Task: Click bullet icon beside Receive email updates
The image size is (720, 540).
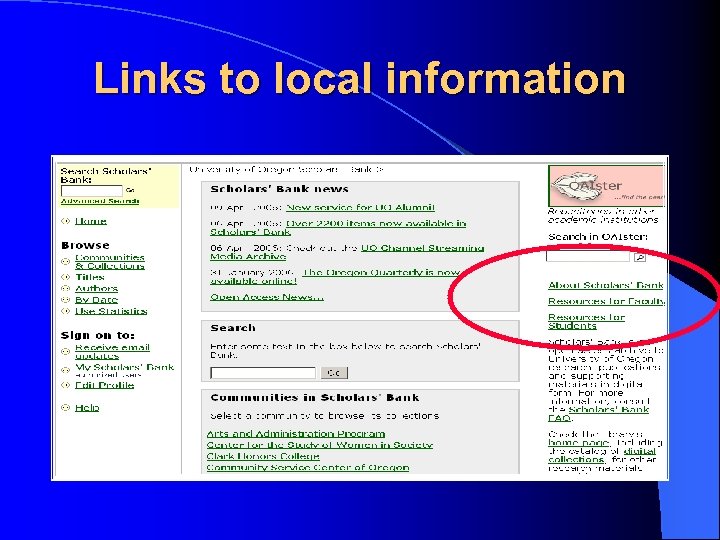Action: click(65, 352)
